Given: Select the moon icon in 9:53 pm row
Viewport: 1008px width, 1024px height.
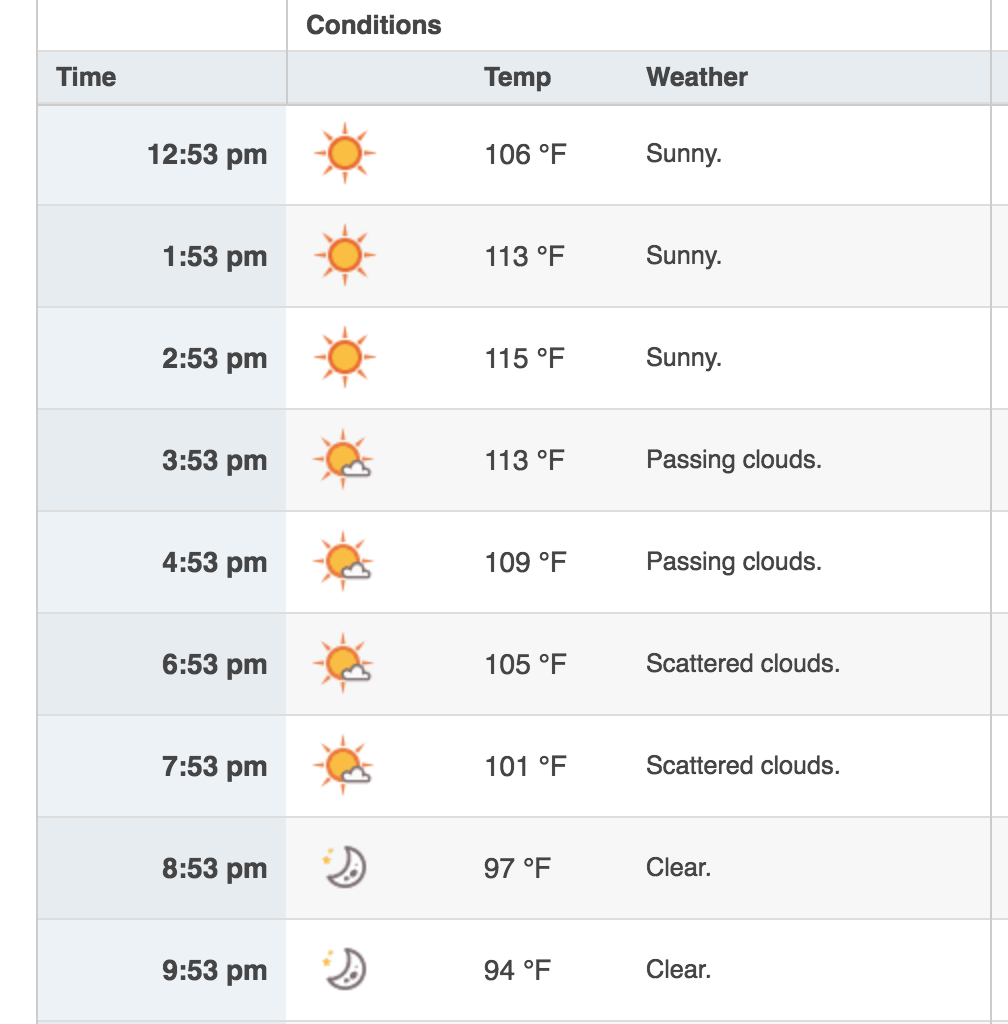Looking at the screenshot, I should pos(345,968).
